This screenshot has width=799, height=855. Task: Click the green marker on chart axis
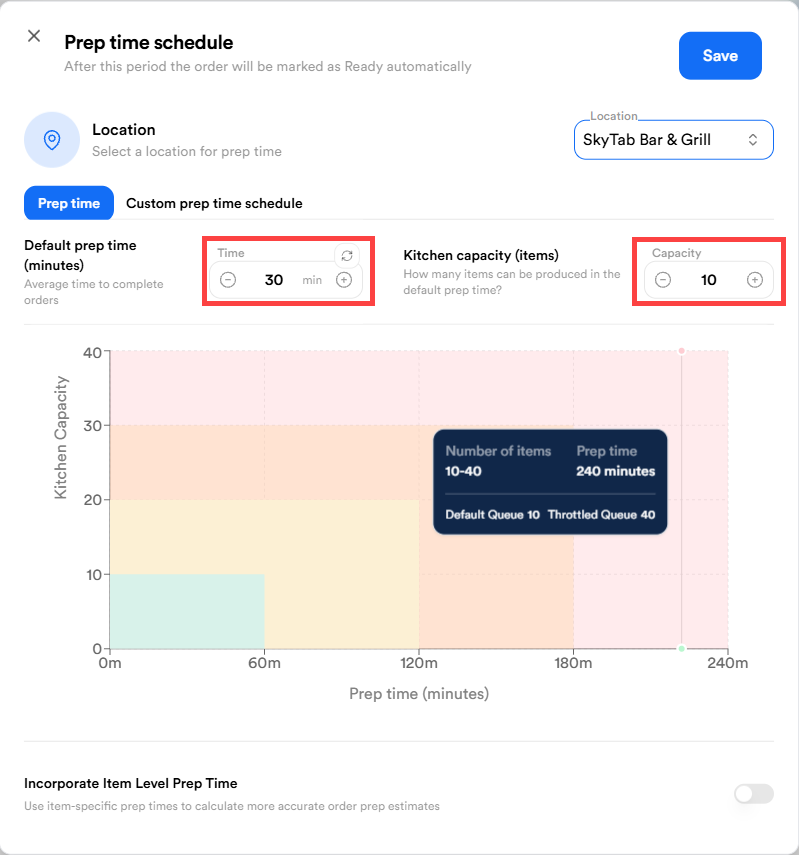click(682, 648)
